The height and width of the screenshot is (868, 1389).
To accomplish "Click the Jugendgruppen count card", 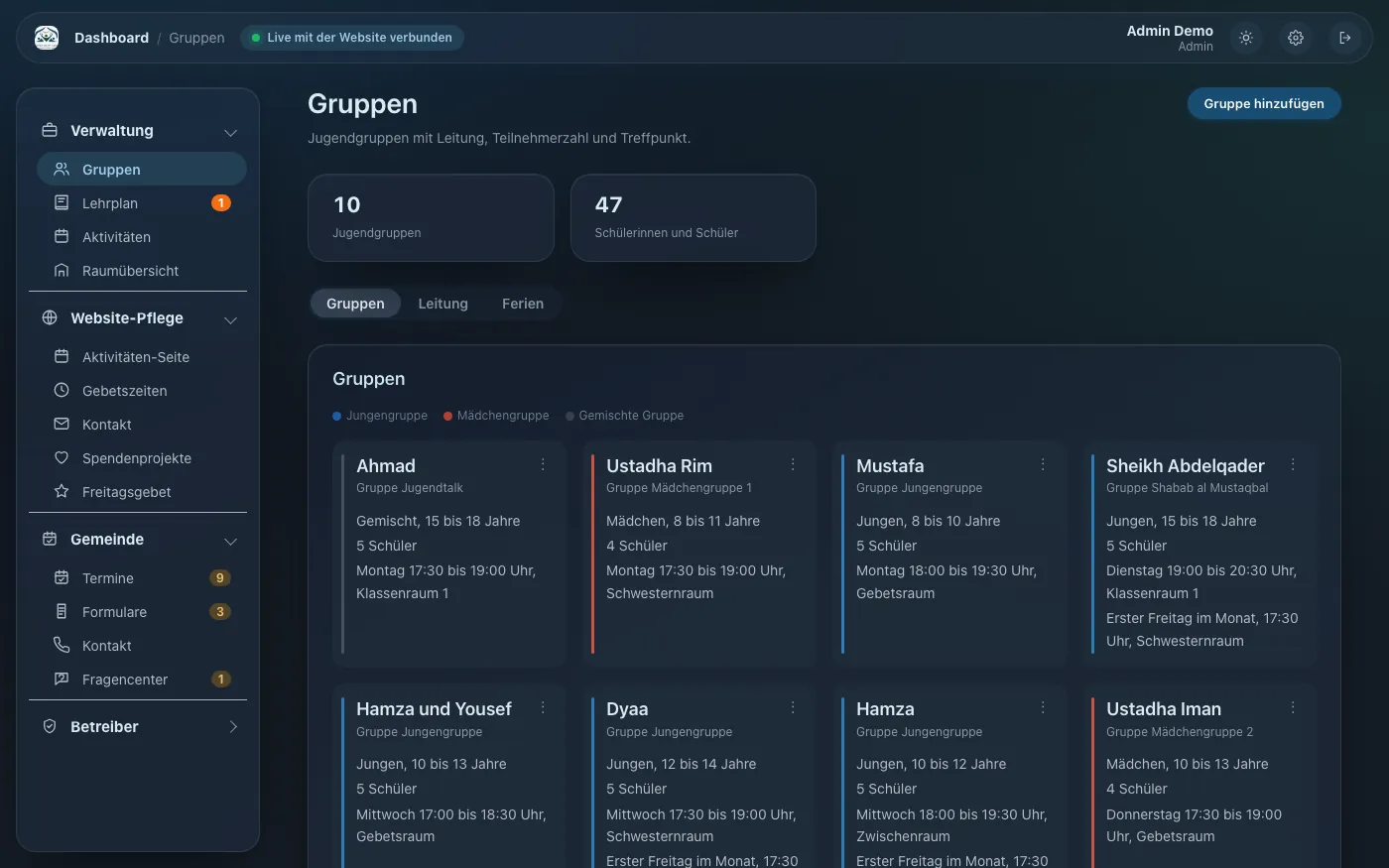I will tap(431, 218).
